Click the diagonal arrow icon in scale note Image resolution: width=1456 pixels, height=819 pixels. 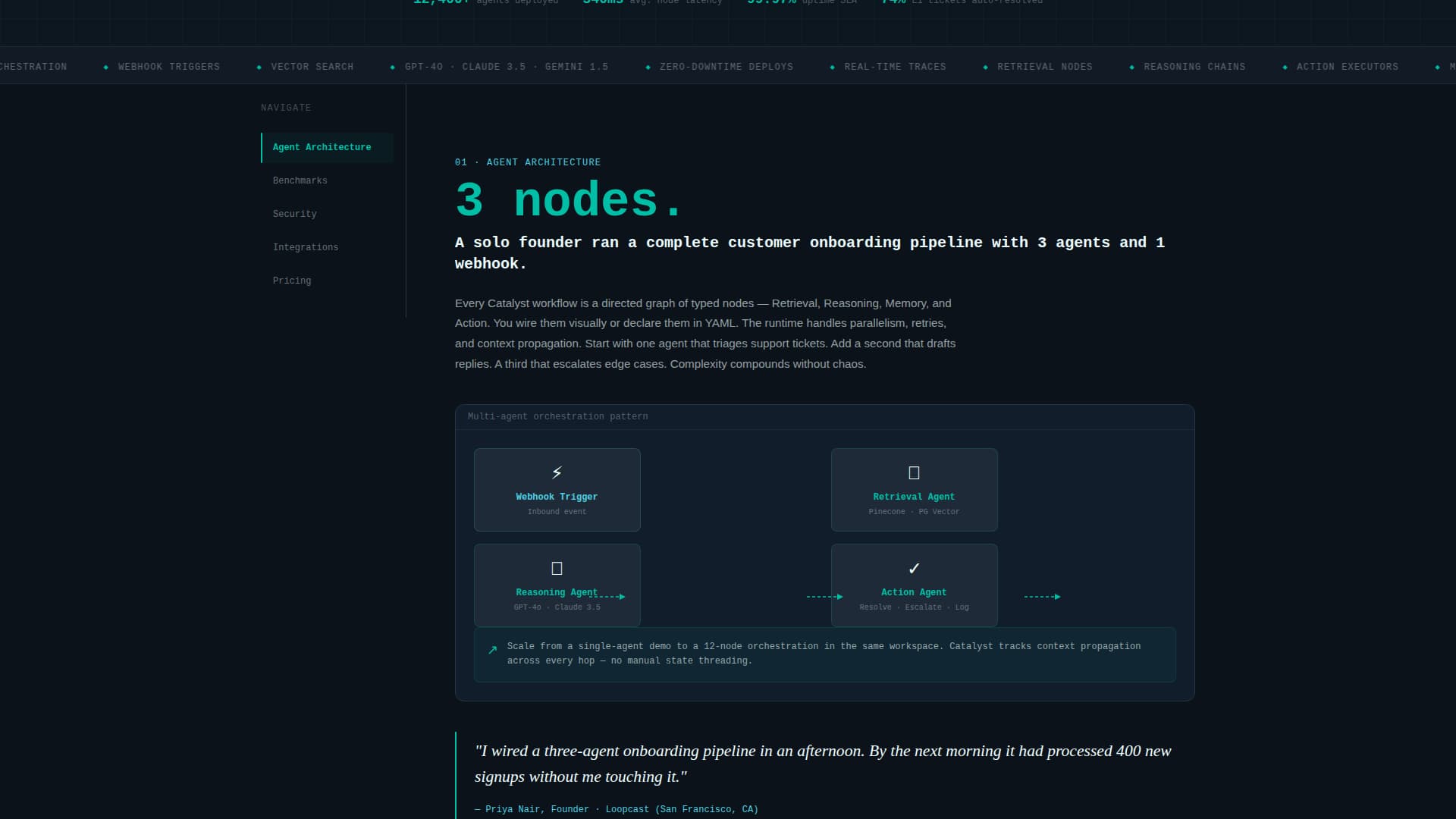pyautogui.click(x=493, y=650)
